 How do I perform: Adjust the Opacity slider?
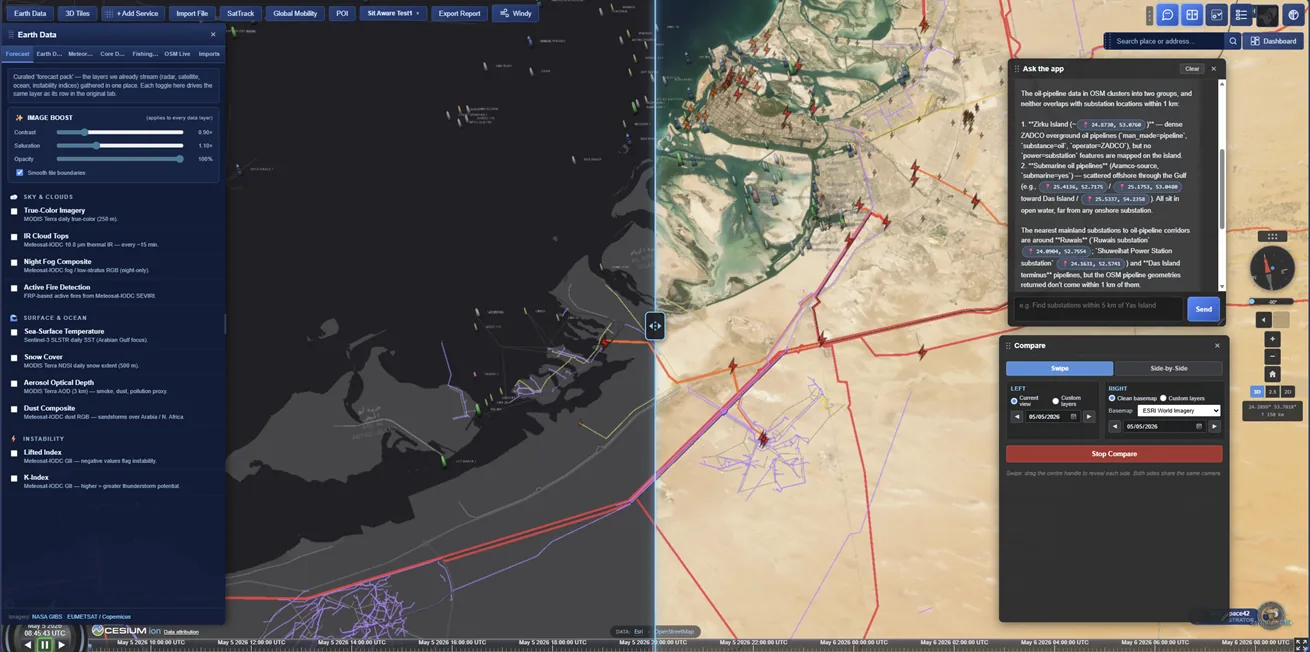coord(120,159)
